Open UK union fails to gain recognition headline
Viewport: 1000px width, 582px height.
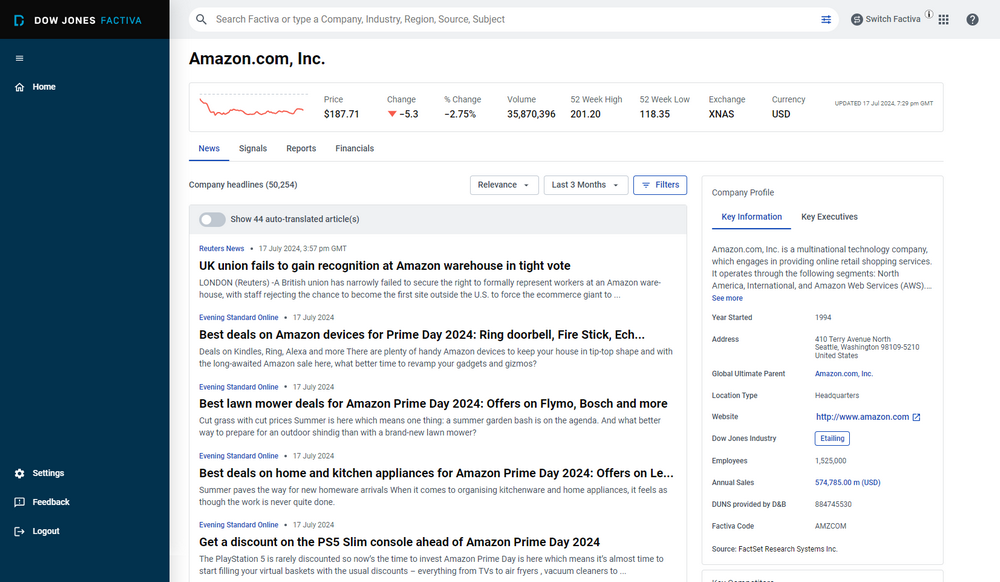click(385, 266)
